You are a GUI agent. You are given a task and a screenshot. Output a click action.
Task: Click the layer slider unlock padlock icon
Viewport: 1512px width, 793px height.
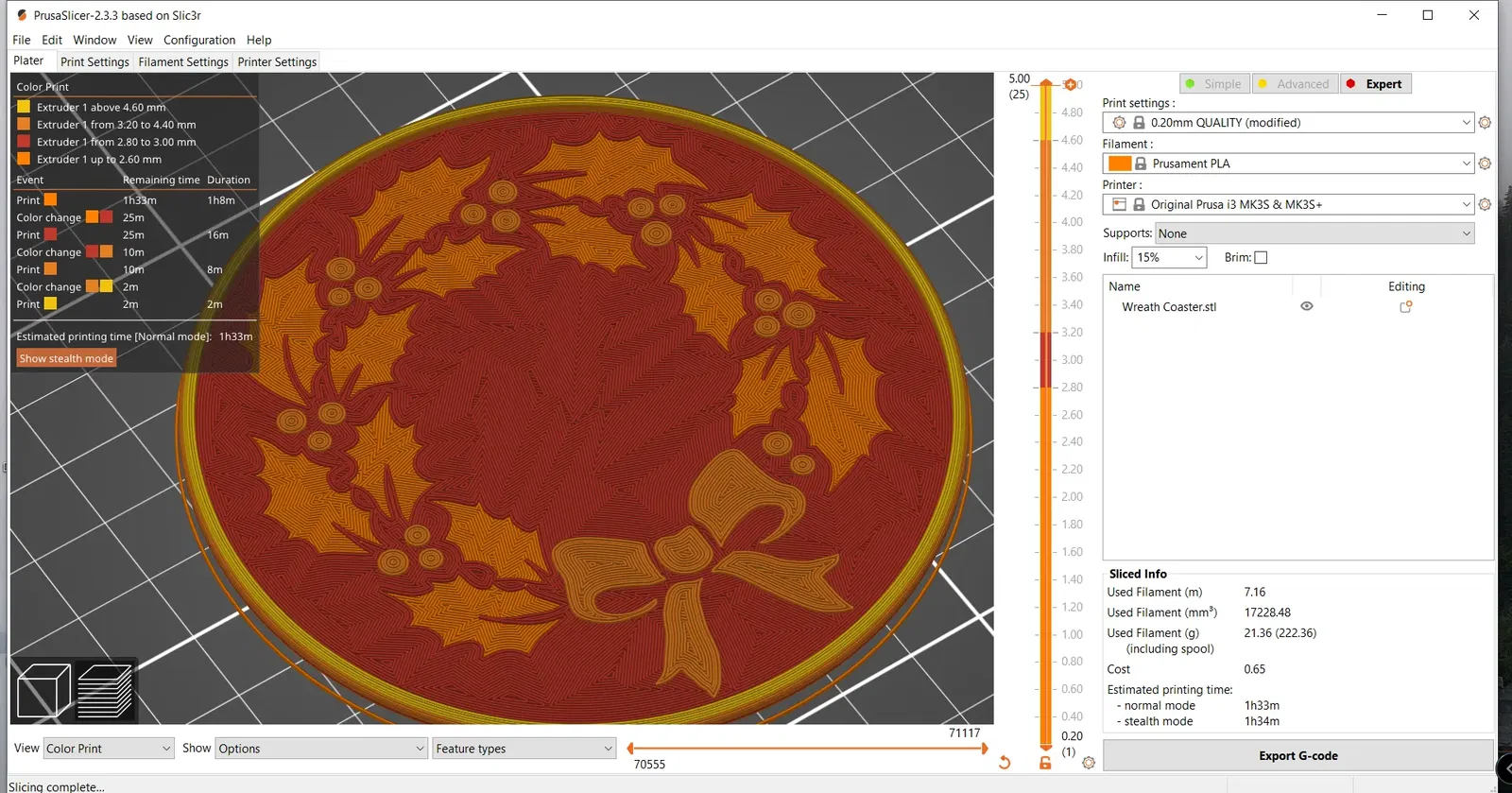[x=1045, y=763]
